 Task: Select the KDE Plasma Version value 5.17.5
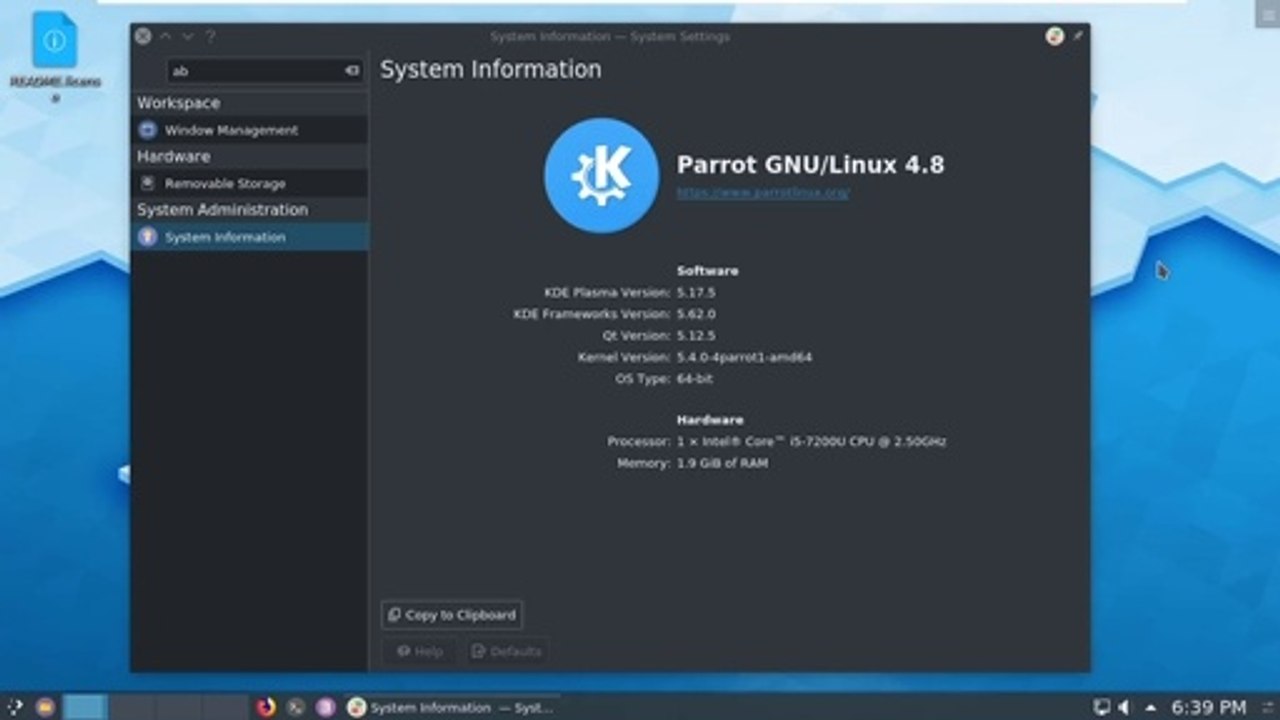point(696,293)
